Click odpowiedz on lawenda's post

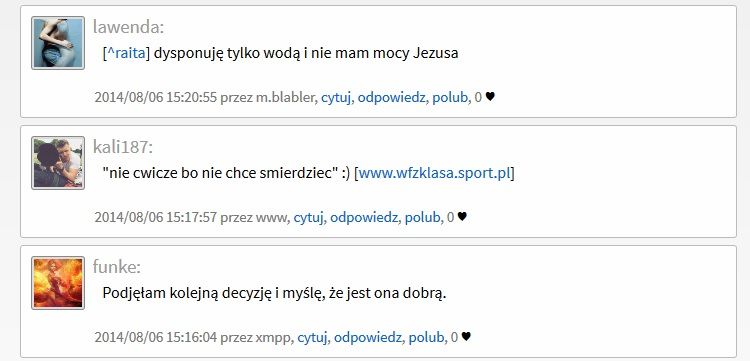click(392, 98)
